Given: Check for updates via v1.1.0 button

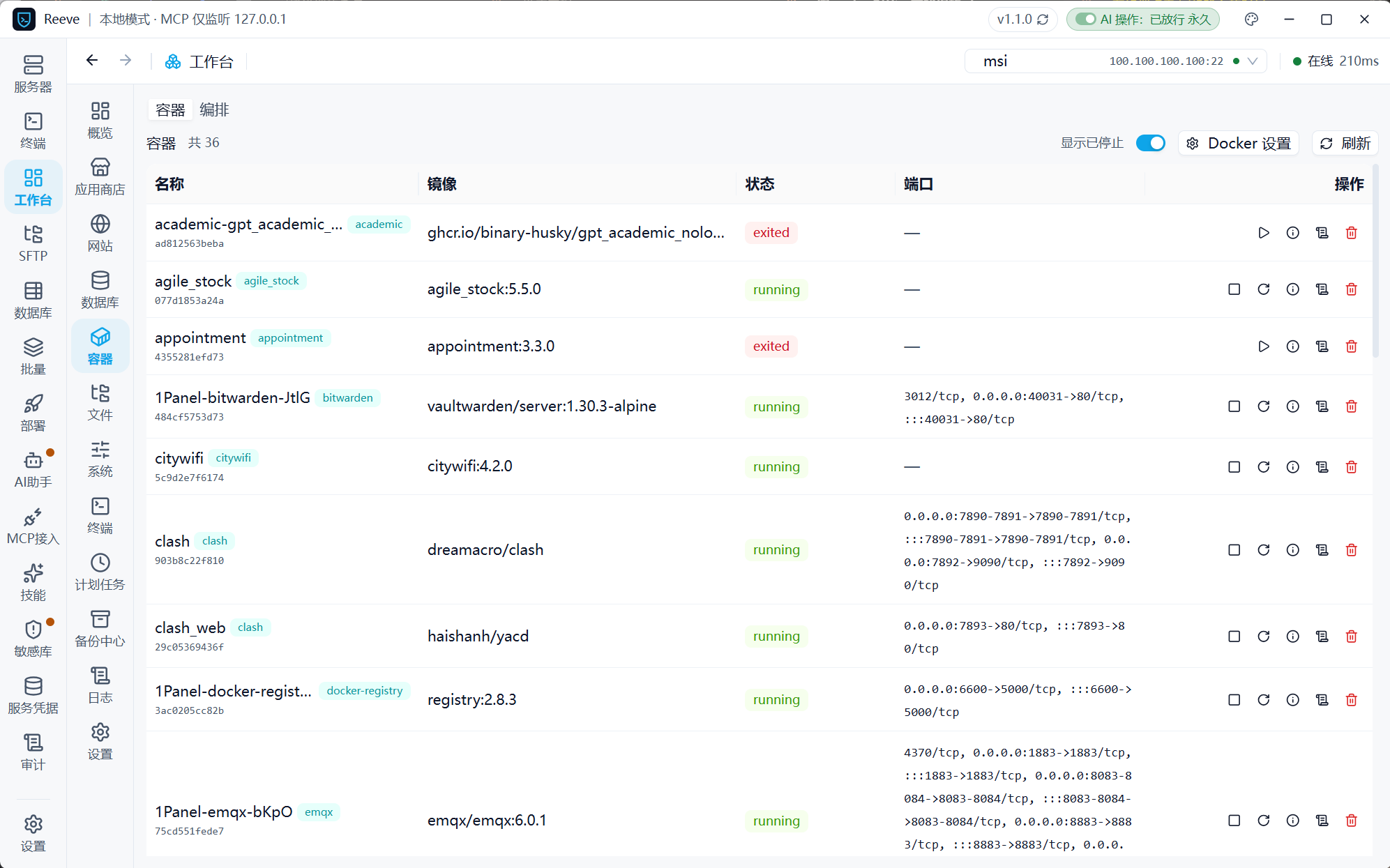Looking at the screenshot, I should click(1022, 20).
